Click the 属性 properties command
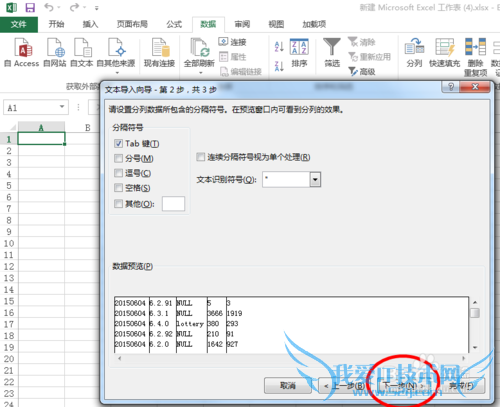 pyautogui.click(x=233, y=57)
